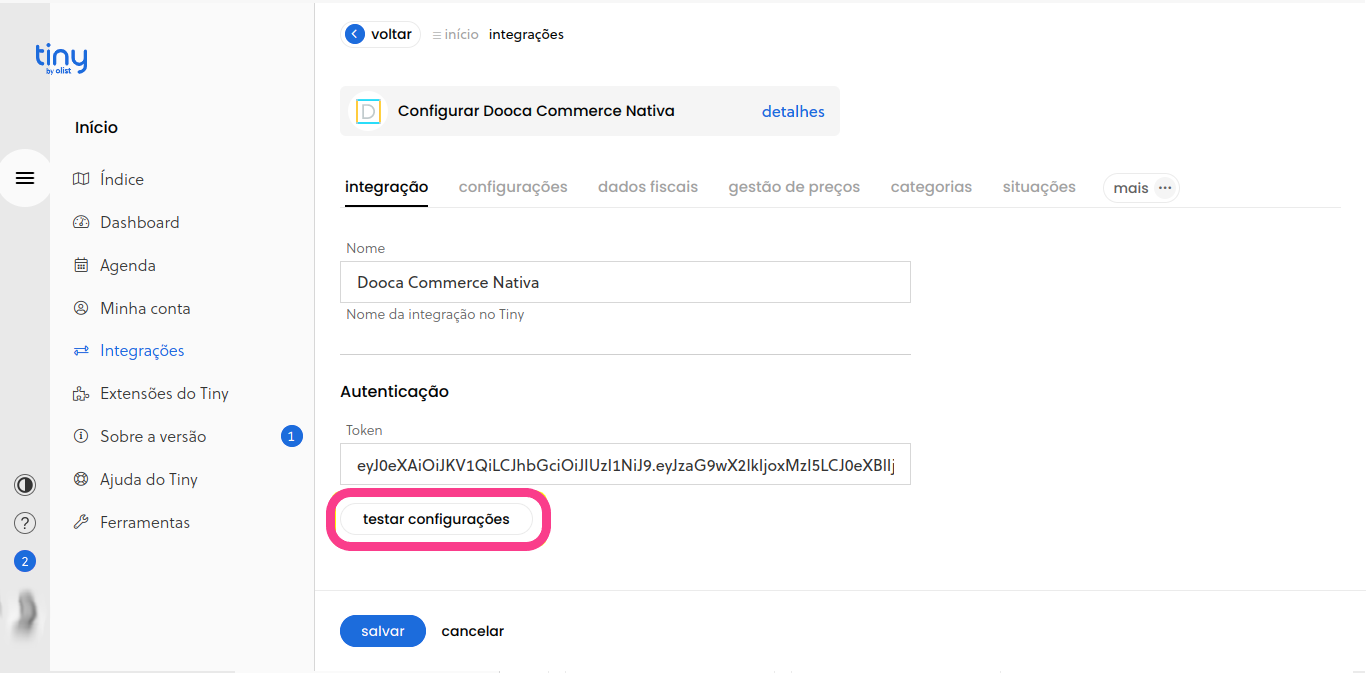
Task: Click the cancelar link
Action: (x=473, y=631)
